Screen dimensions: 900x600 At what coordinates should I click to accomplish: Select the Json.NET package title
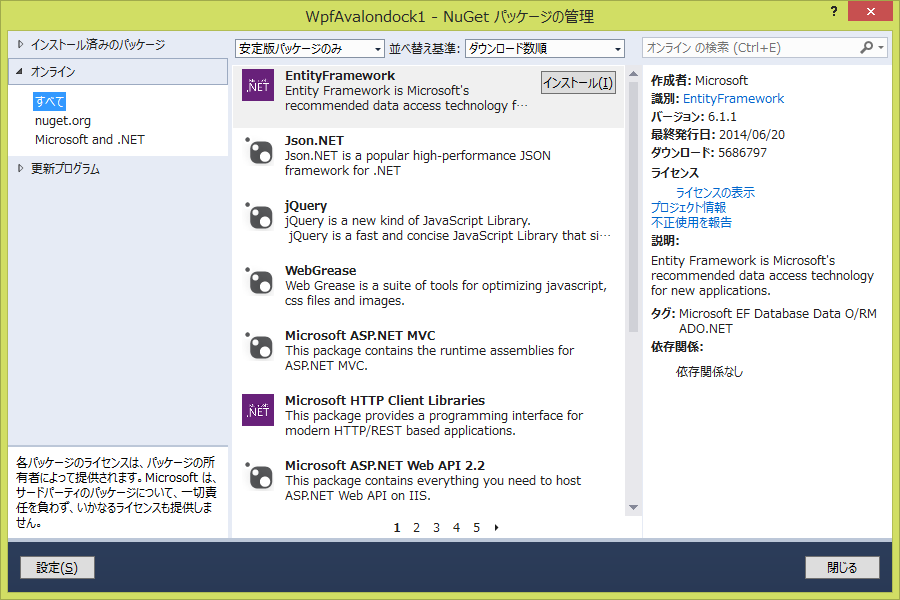[x=314, y=141]
